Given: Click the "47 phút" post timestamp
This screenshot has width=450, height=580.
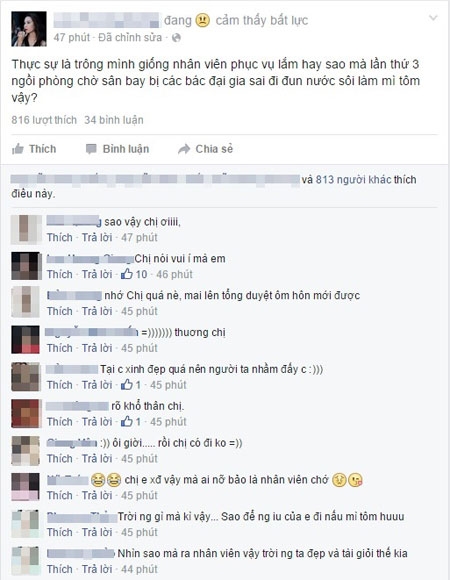Looking at the screenshot, I should [72, 38].
